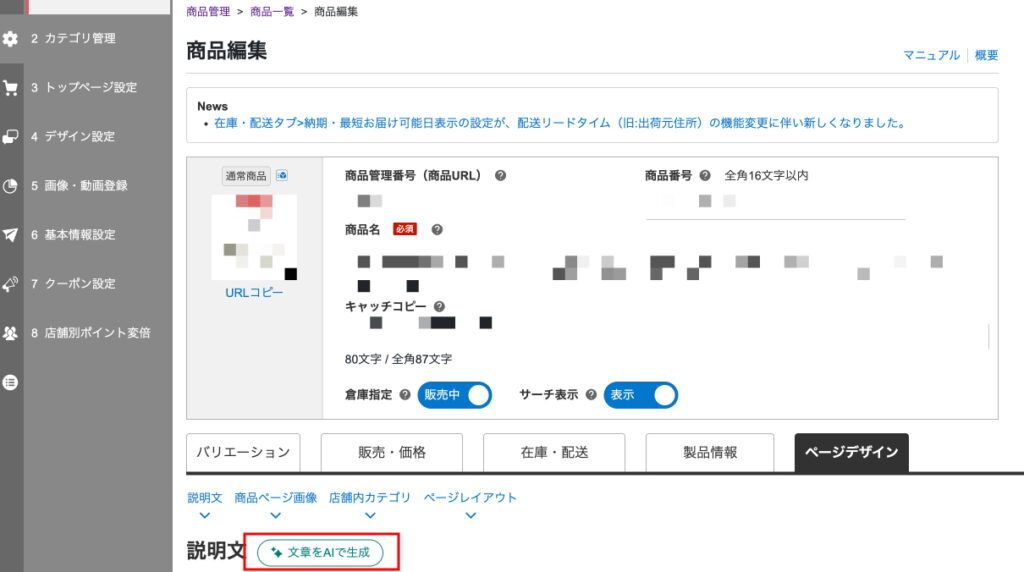Click the product image thumbnail
This screenshot has width=1024, height=572.
point(254,237)
